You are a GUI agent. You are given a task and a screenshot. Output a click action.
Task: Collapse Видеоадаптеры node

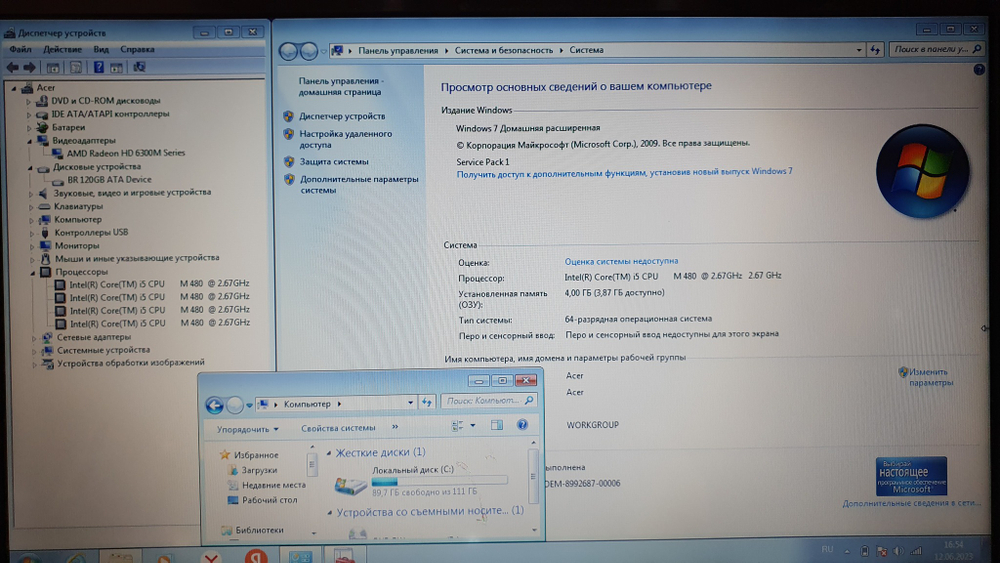click(29, 141)
